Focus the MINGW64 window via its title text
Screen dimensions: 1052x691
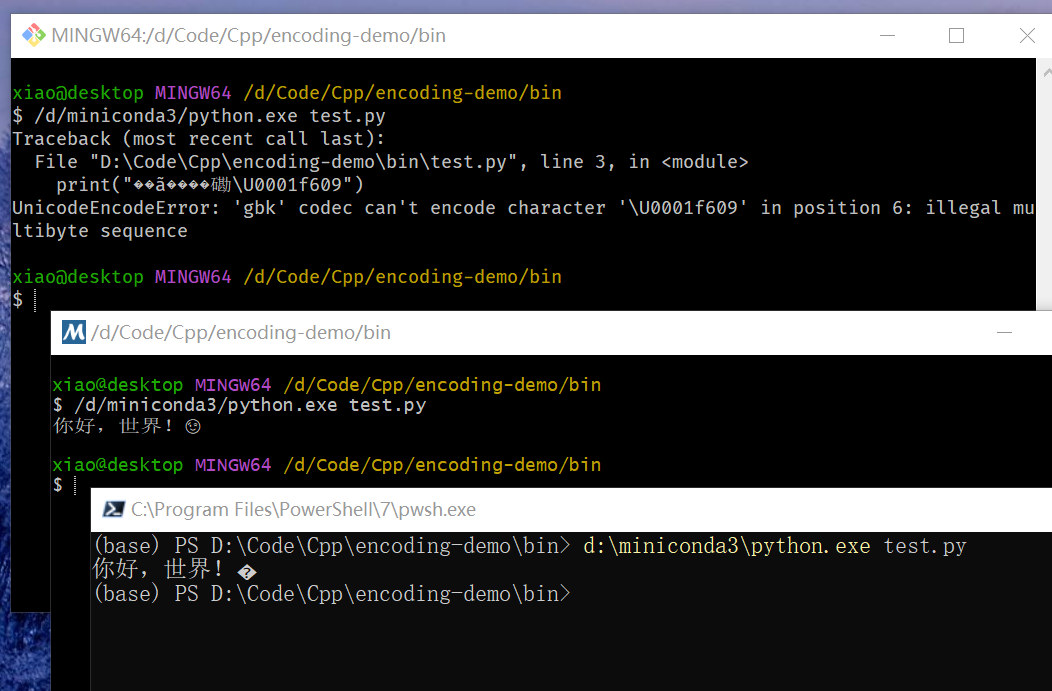click(x=248, y=36)
